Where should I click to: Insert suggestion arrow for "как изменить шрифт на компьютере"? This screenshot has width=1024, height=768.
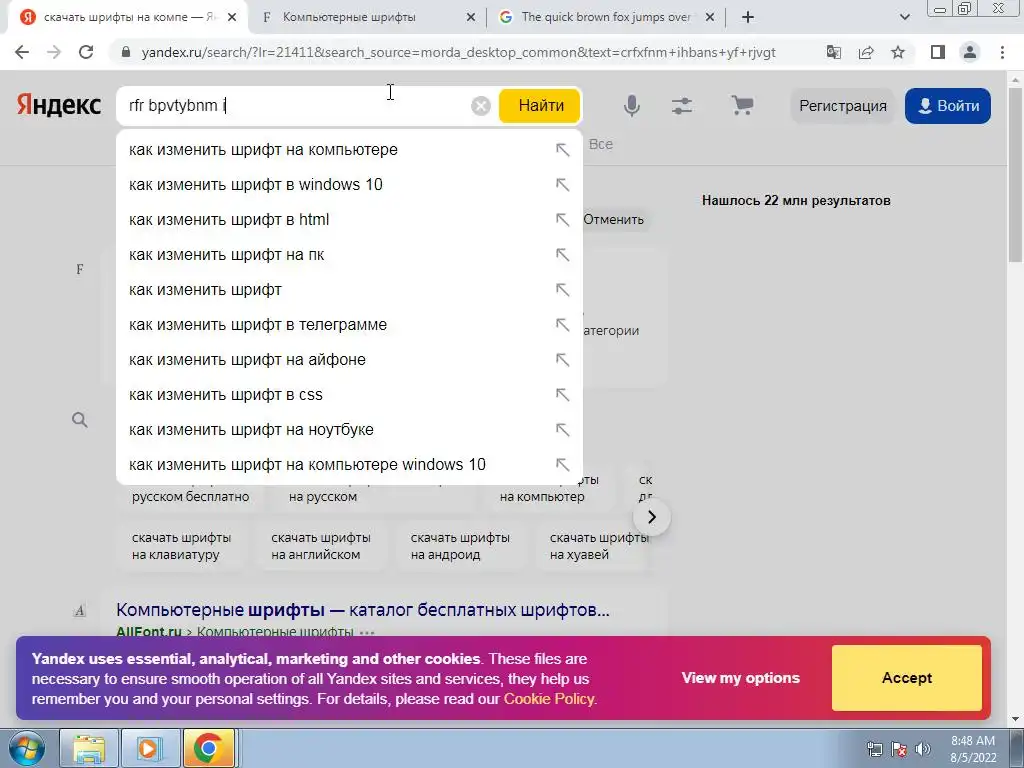click(x=562, y=150)
